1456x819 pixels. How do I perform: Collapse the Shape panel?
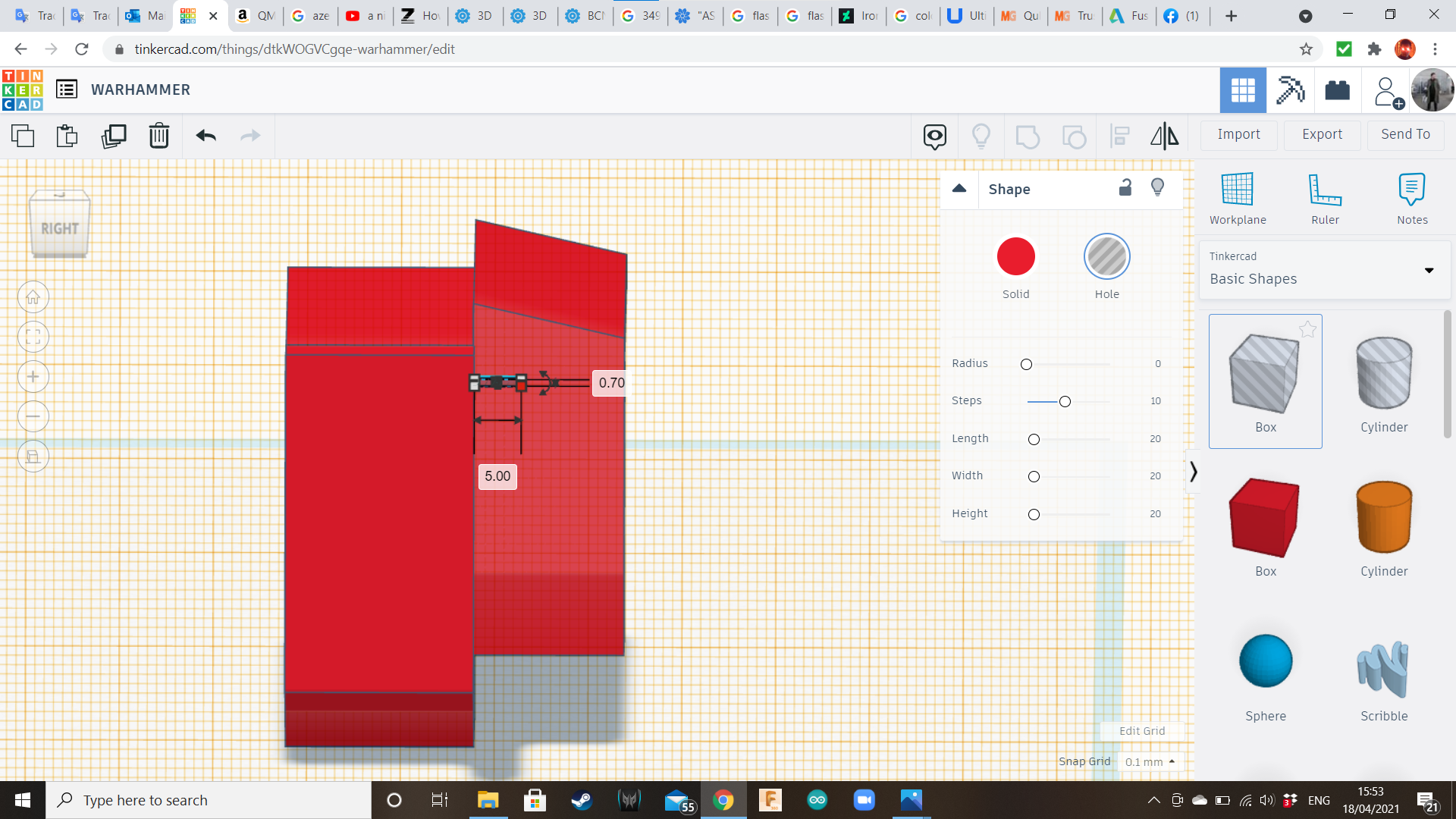point(959,189)
